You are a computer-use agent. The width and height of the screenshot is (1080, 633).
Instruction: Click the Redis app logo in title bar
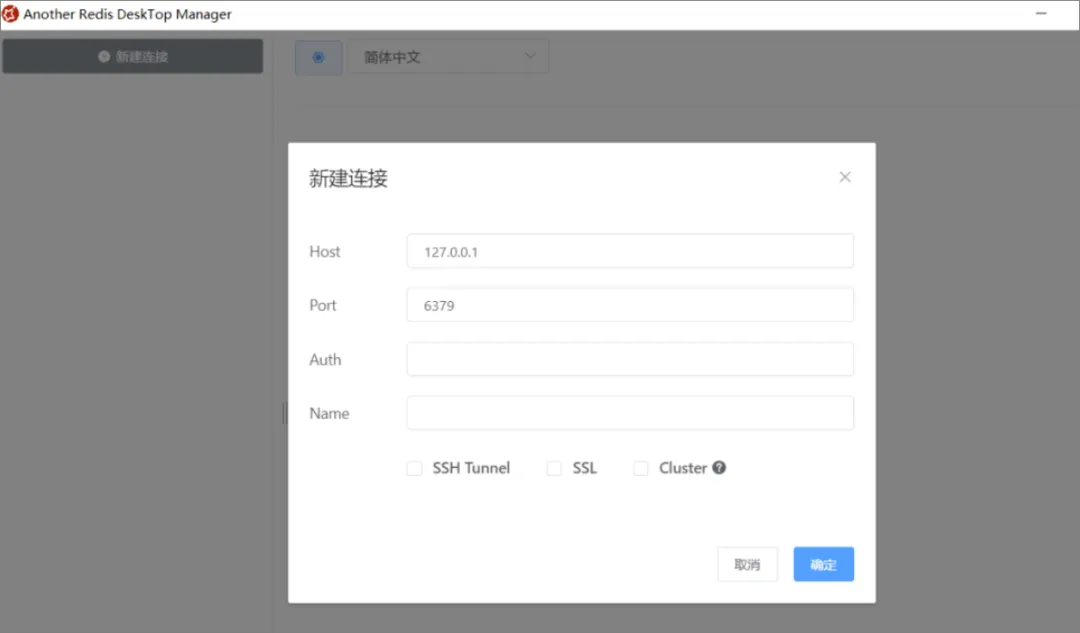(x=10, y=14)
